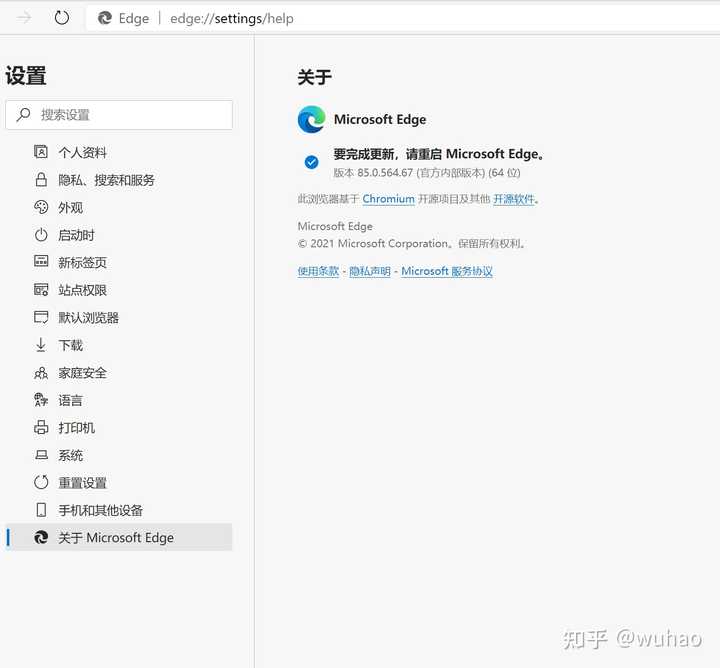Click the 站点权限 icon
This screenshot has height=668, width=720.
point(41,289)
